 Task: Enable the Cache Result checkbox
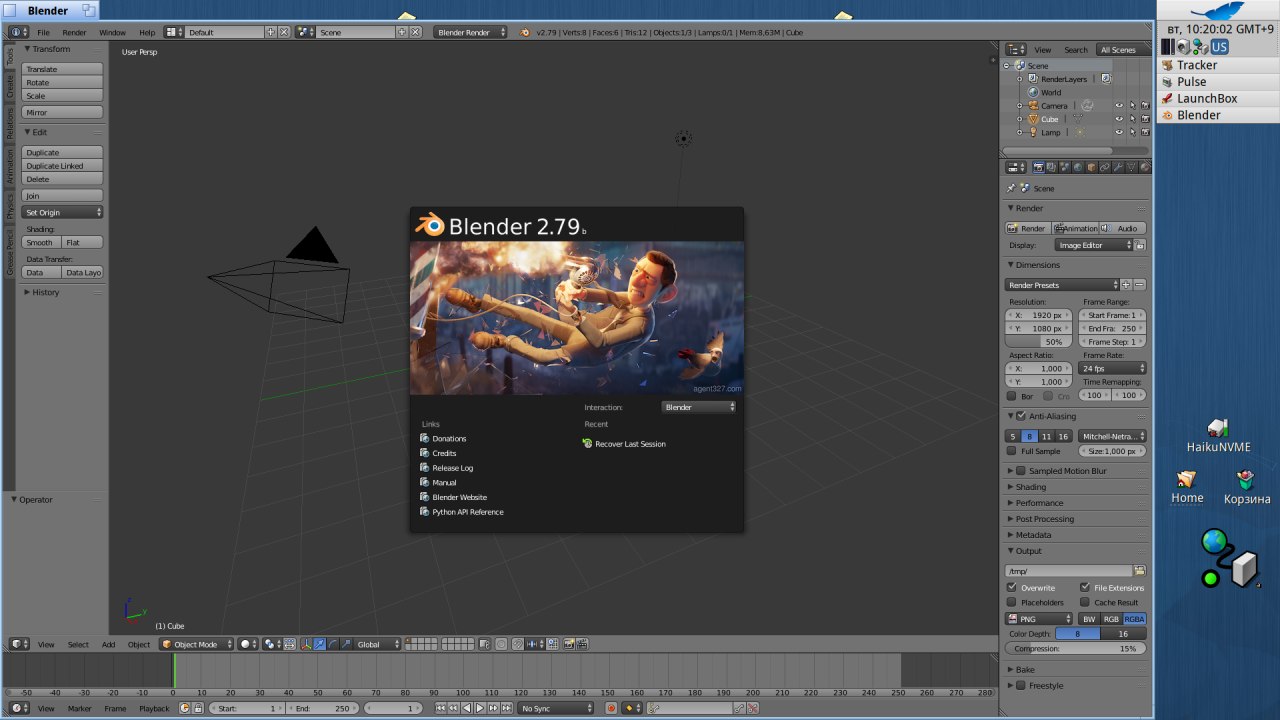click(1085, 603)
